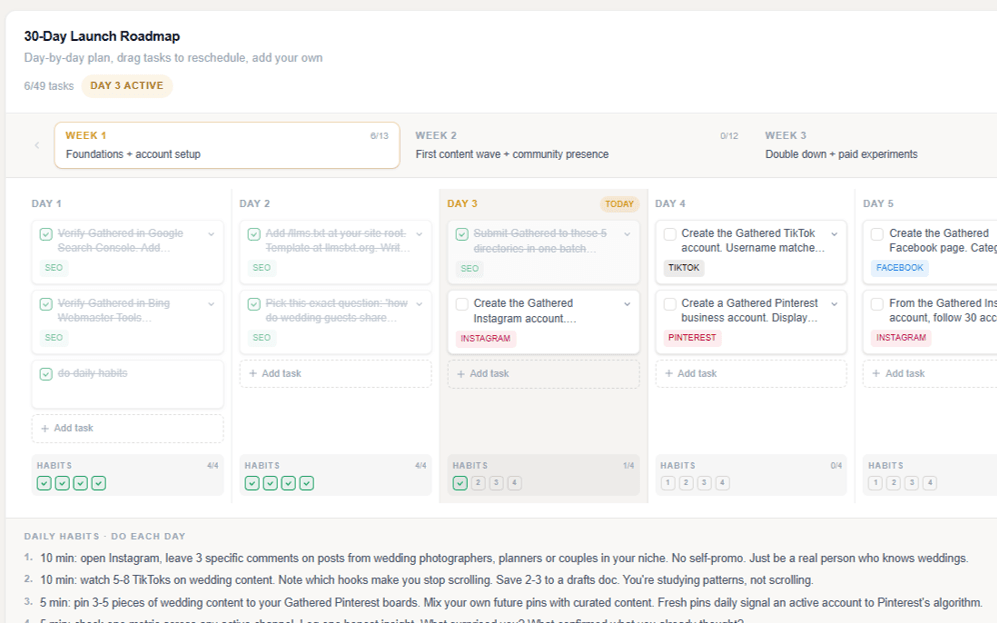Expand Add llms.txt task details
The image size is (997, 623).
pos(419,234)
